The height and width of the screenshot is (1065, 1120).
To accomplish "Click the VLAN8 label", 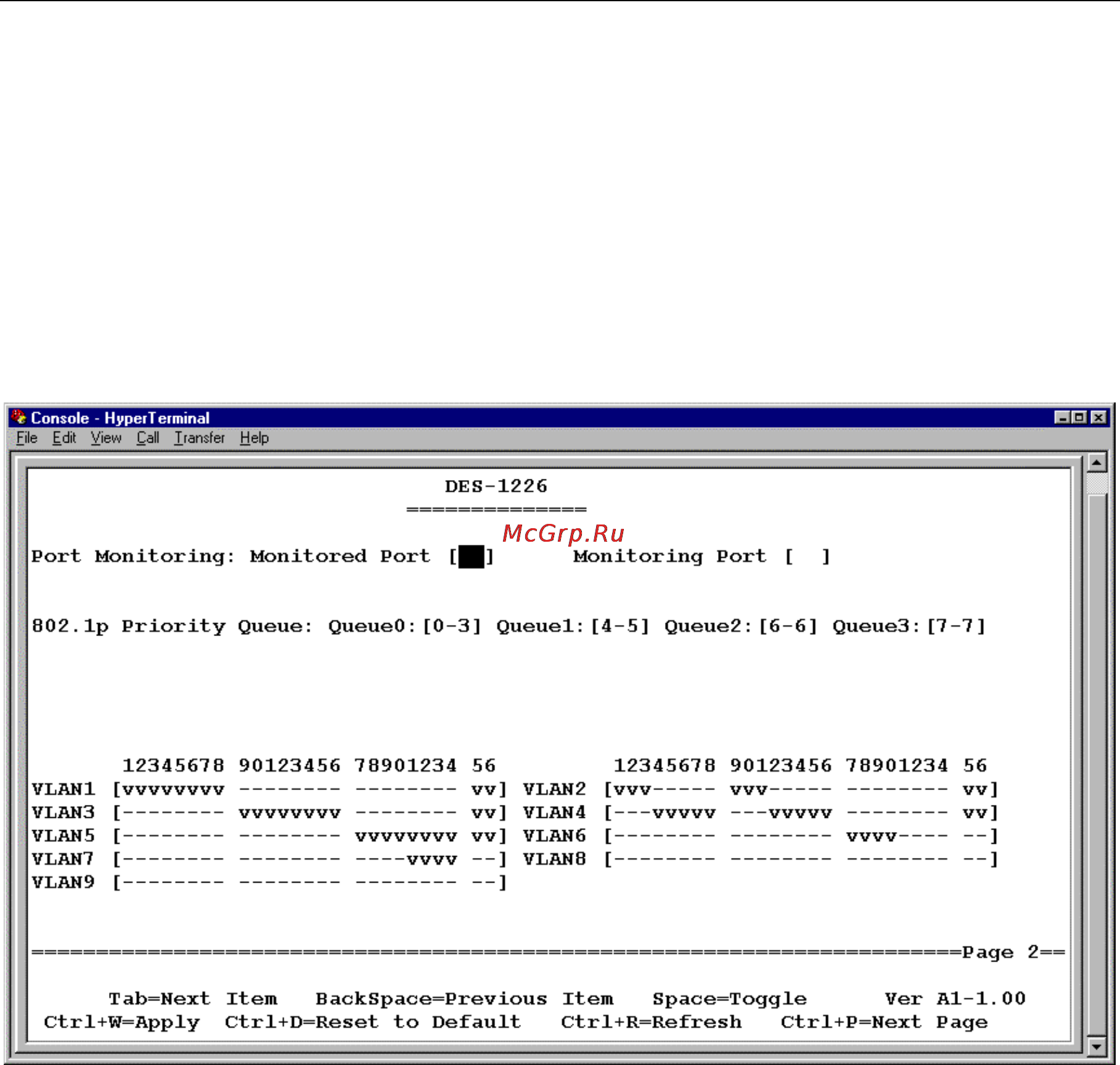I will 555,859.
